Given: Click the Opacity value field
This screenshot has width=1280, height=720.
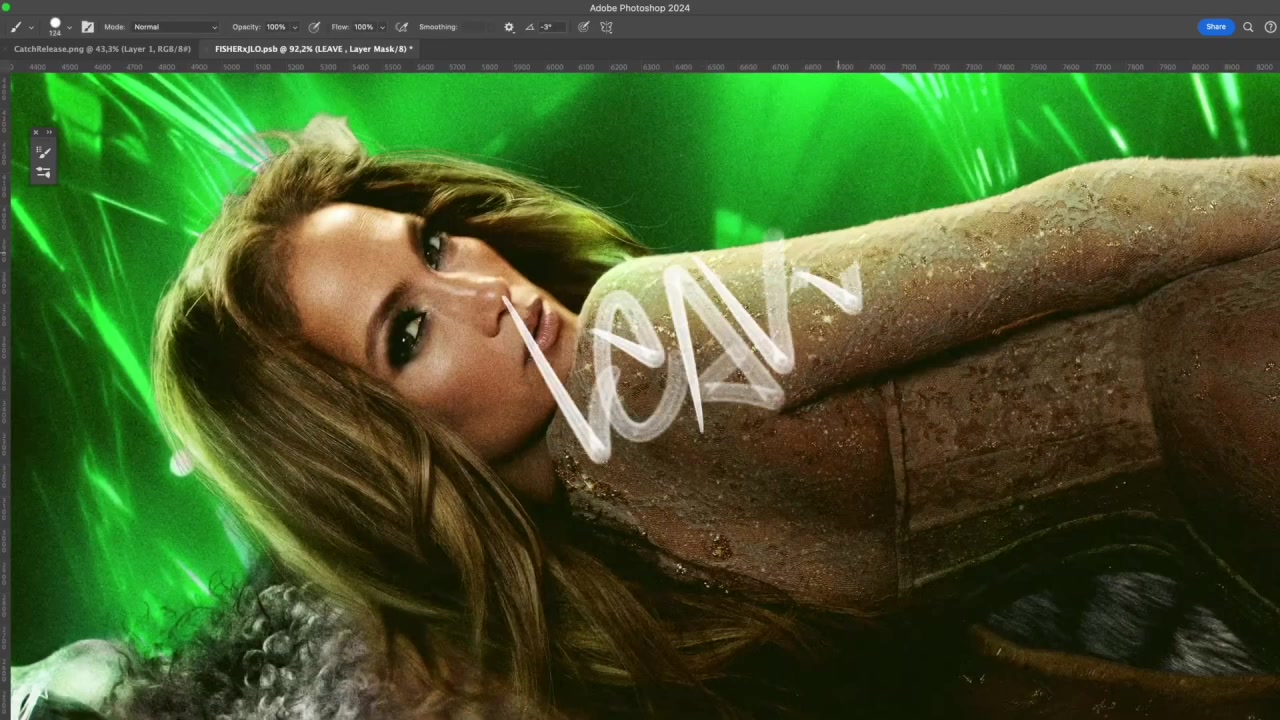Looking at the screenshot, I should tap(275, 27).
